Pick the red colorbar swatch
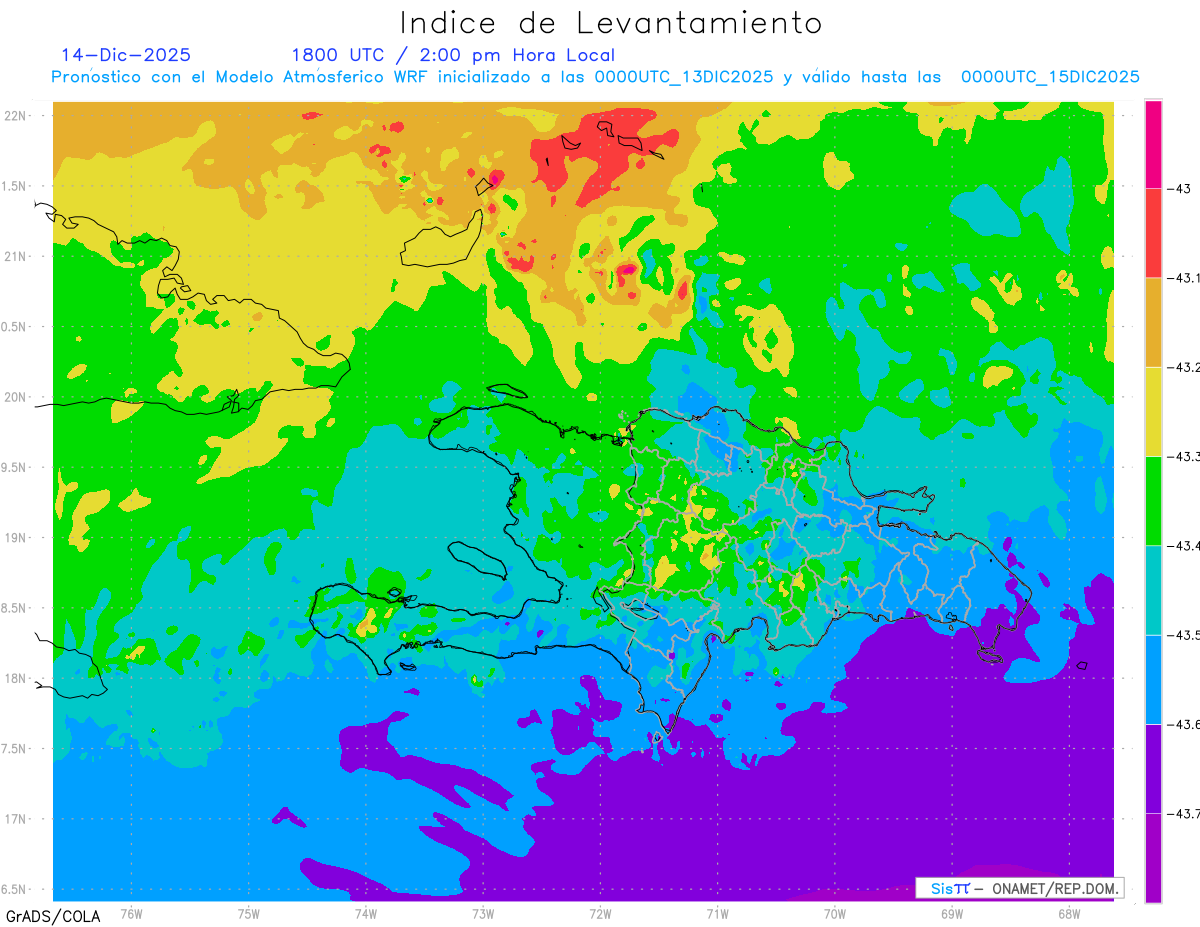This screenshot has width=1200, height=927. click(x=1153, y=233)
